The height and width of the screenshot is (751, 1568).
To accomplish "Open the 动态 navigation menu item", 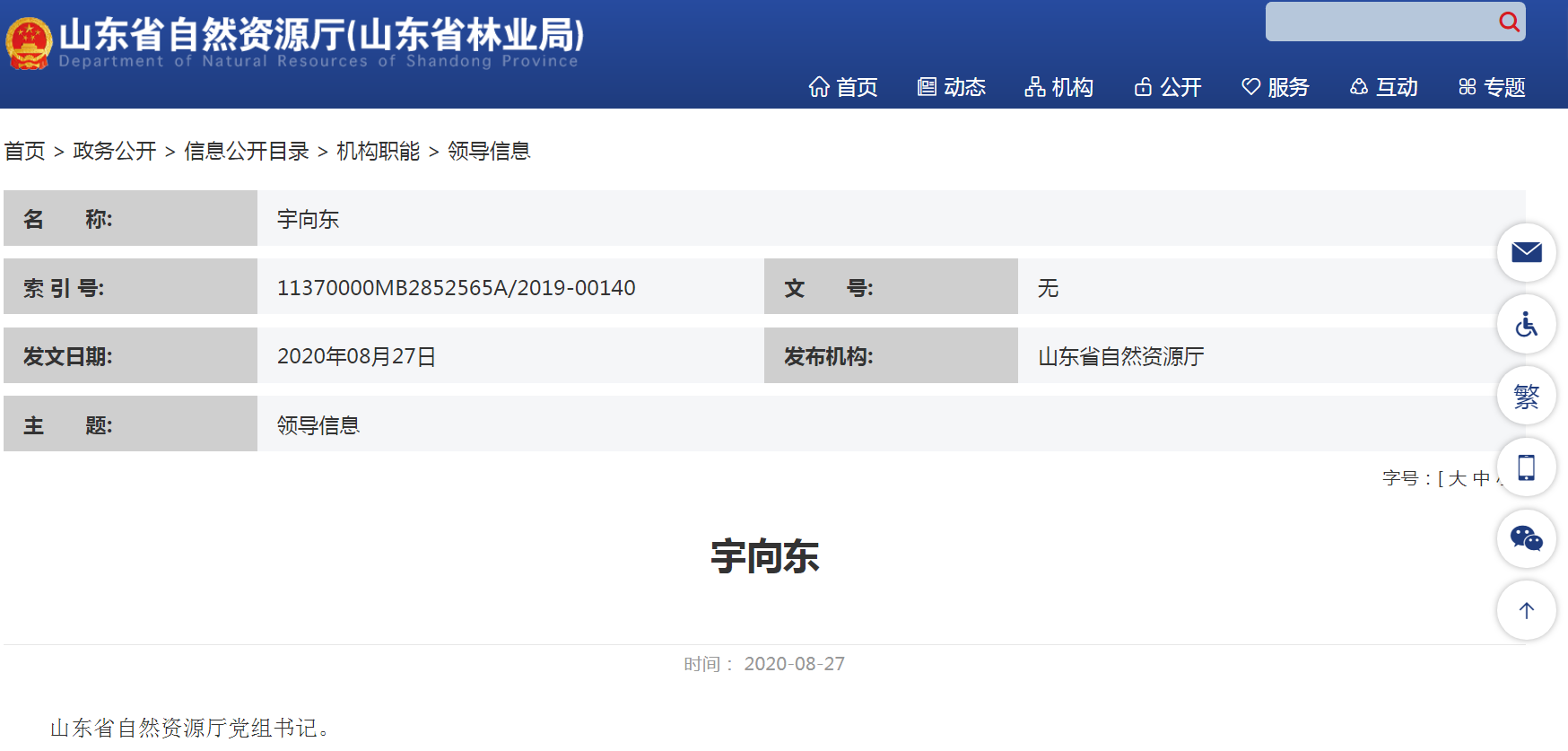I will point(952,87).
